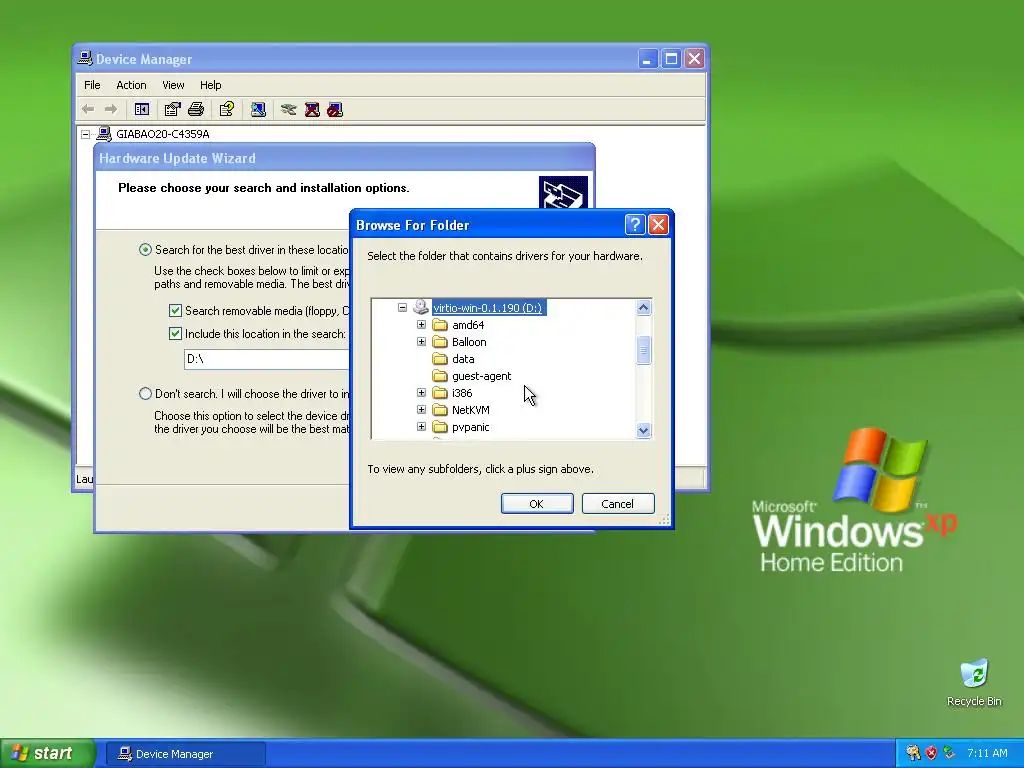The height and width of the screenshot is (768, 1024).
Task: Click Scan for hardware changes icon
Action: 258,110
